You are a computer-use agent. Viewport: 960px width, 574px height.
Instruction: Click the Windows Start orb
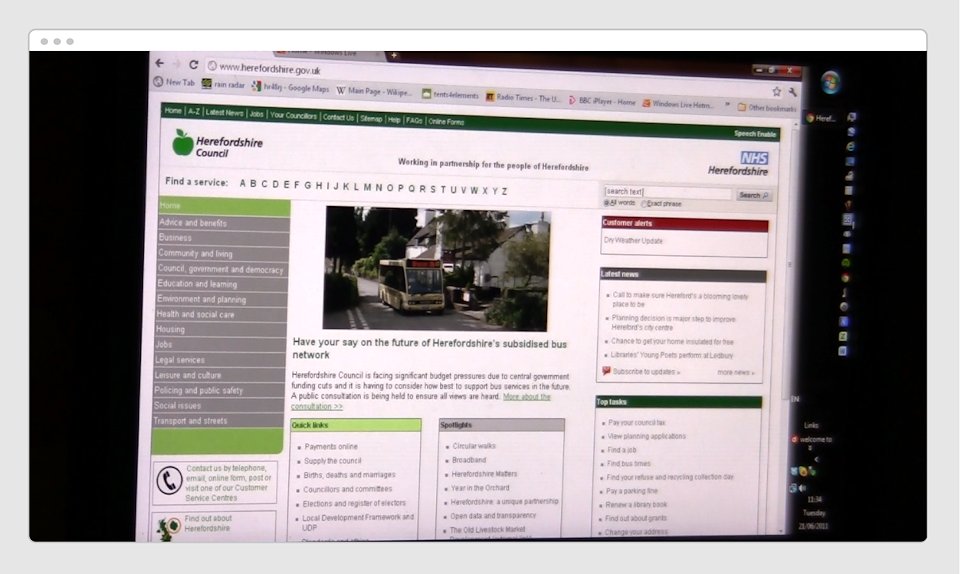pos(830,83)
